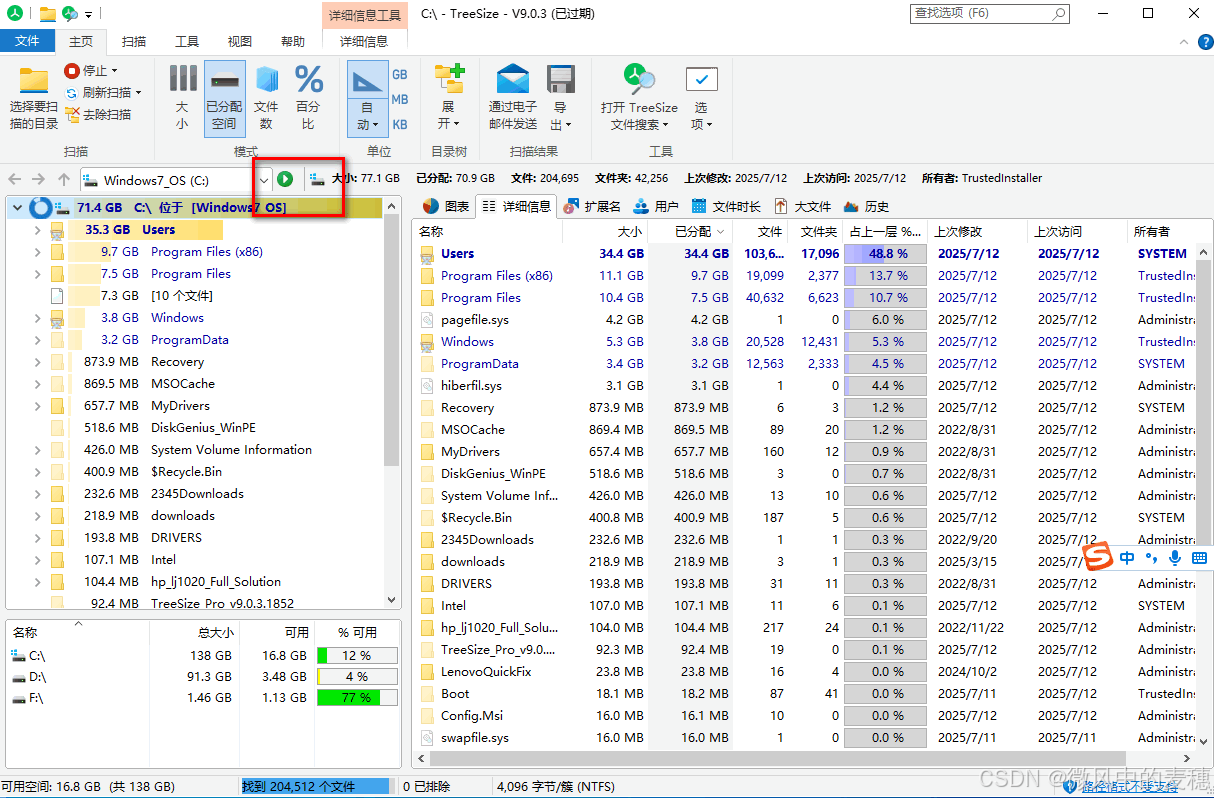This screenshot has height=798, width=1214.
Task: Expand the ProgramData tree node
Action: point(37,340)
